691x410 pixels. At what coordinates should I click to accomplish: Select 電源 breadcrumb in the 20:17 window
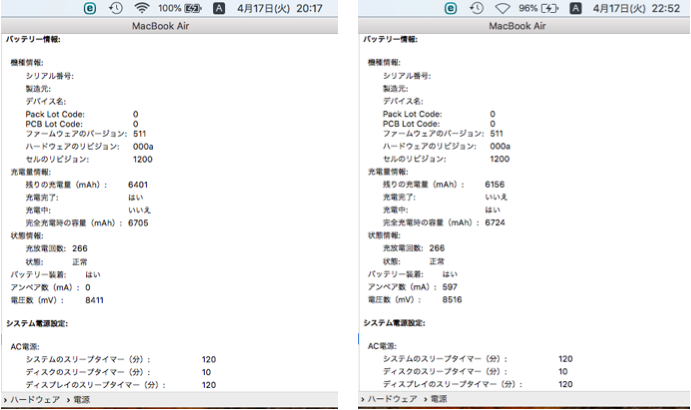(x=82, y=399)
